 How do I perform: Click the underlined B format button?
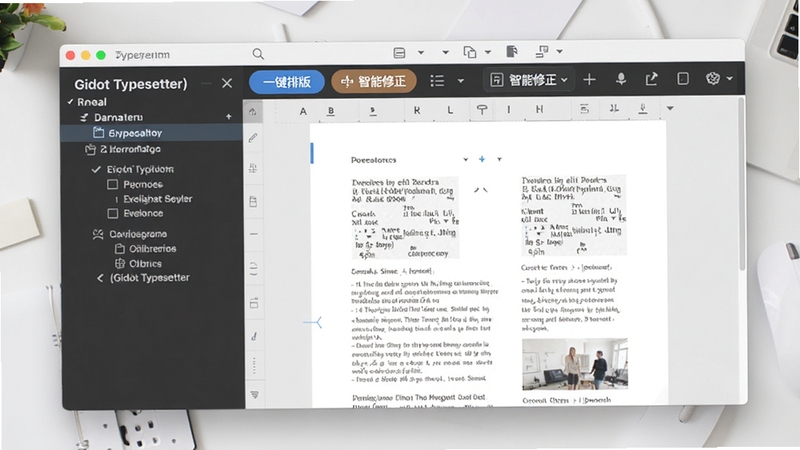pos(331,111)
